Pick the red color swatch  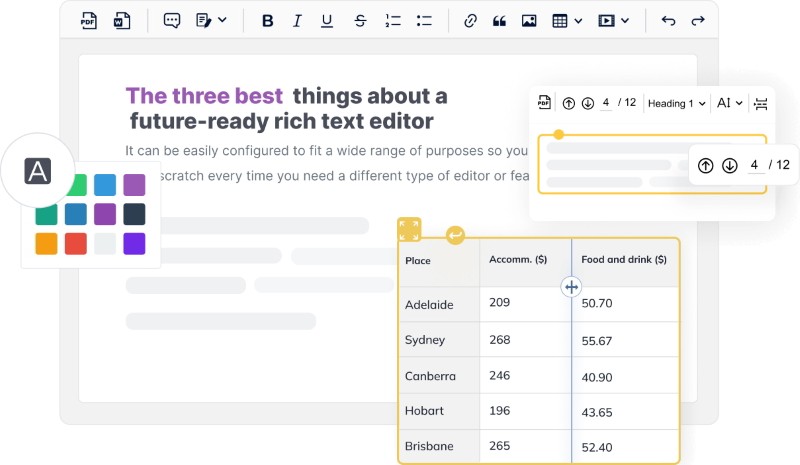75,243
